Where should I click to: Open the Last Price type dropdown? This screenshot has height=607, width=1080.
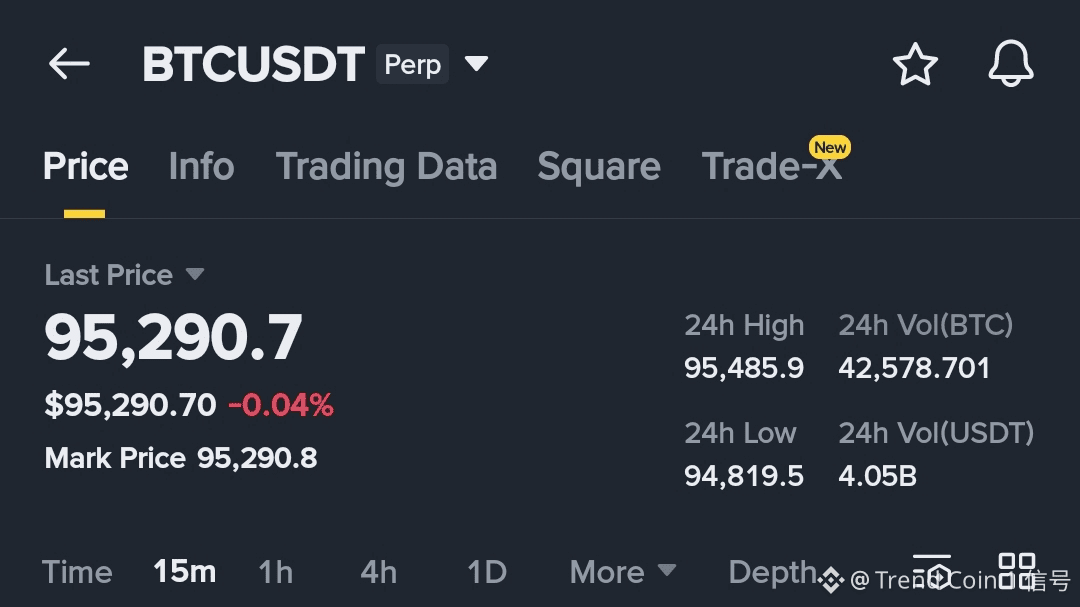[x=195, y=275]
